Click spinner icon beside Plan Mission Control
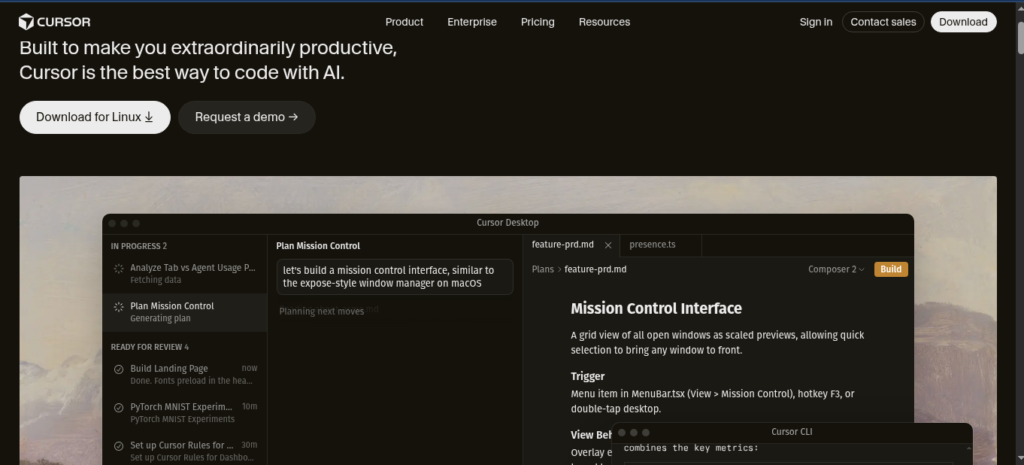The image size is (1024, 465). tap(119, 307)
